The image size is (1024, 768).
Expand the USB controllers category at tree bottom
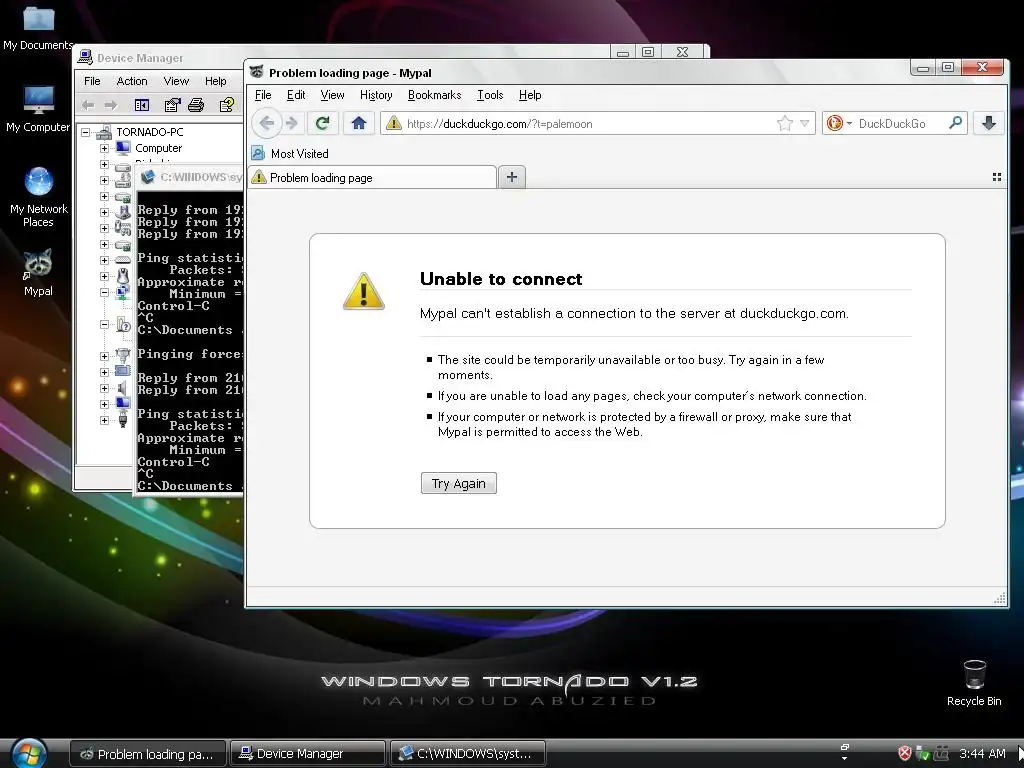[x=104, y=420]
